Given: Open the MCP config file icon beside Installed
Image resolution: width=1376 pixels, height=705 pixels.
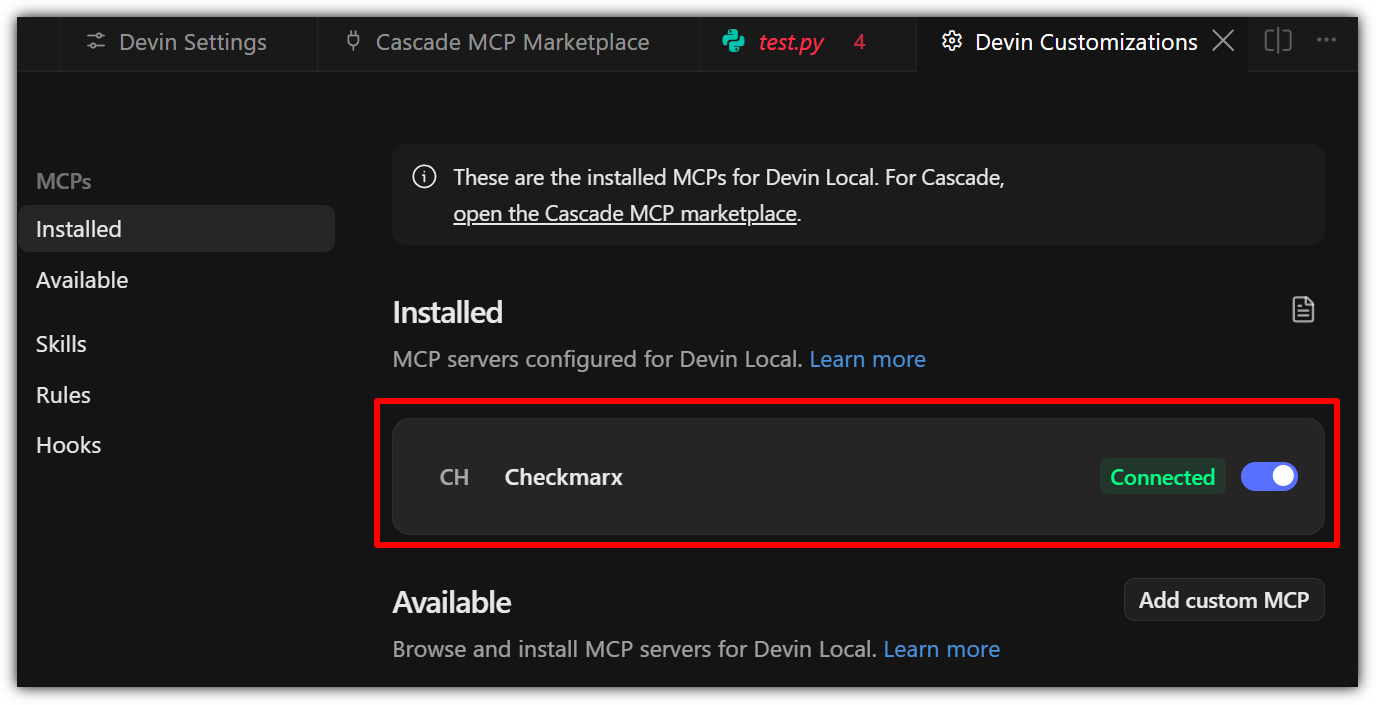Looking at the screenshot, I should point(1303,310).
